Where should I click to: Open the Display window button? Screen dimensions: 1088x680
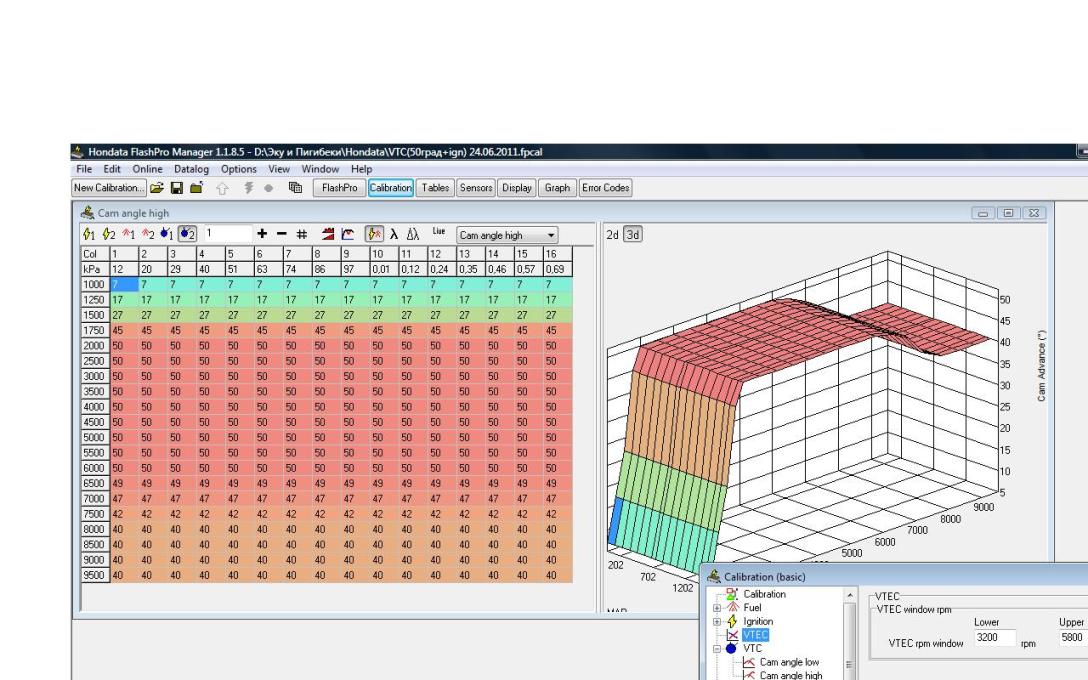point(516,188)
